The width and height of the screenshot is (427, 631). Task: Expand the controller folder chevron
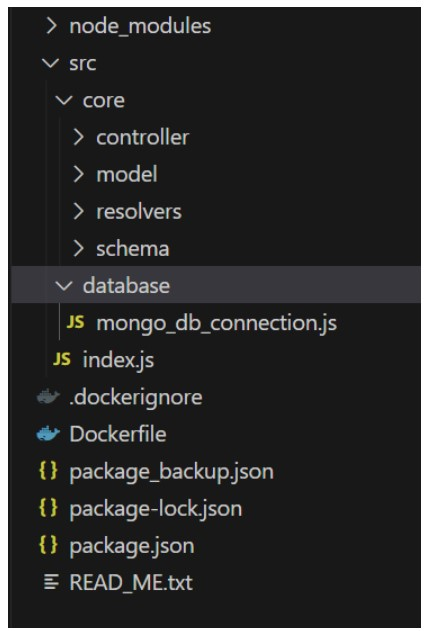pyautogui.click(x=78, y=137)
